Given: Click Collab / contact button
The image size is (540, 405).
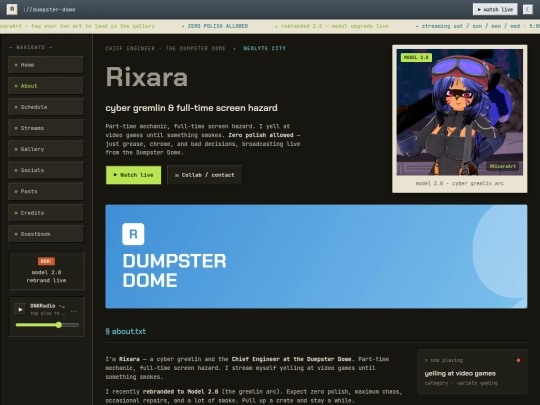Looking at the screenshot, I should point(205,175).
